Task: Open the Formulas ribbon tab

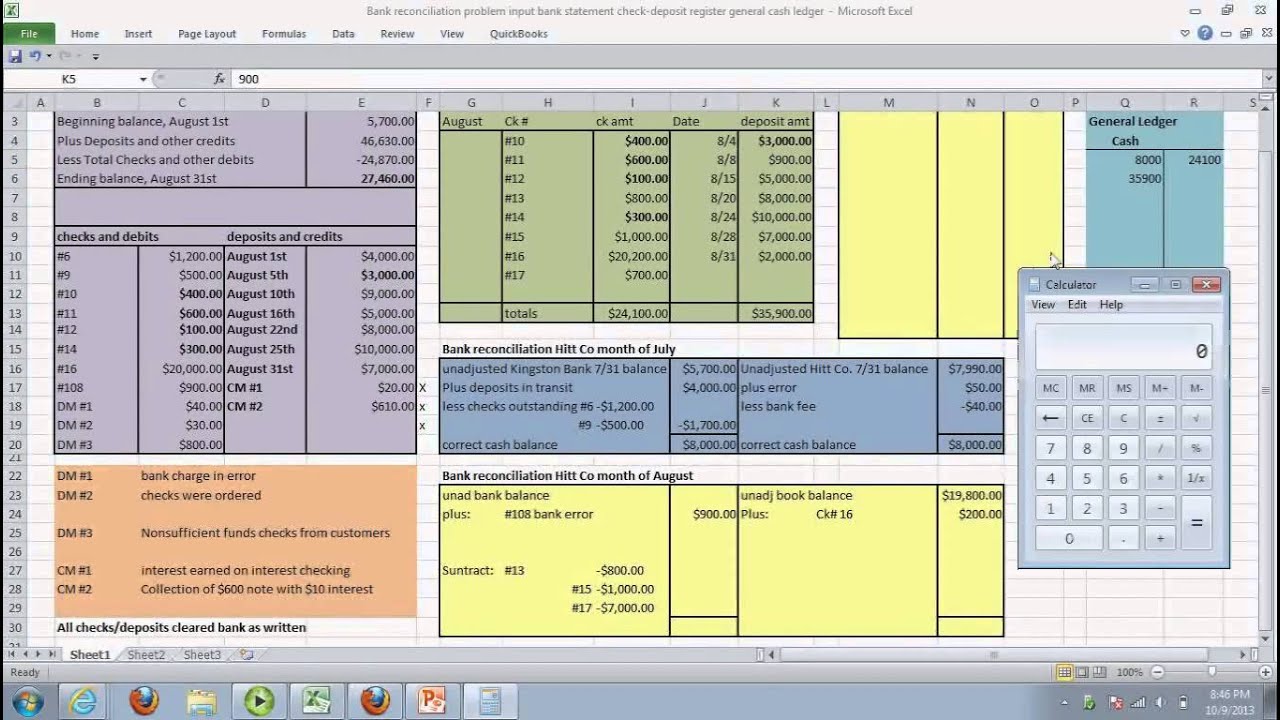Action: [x=284, y=34]
